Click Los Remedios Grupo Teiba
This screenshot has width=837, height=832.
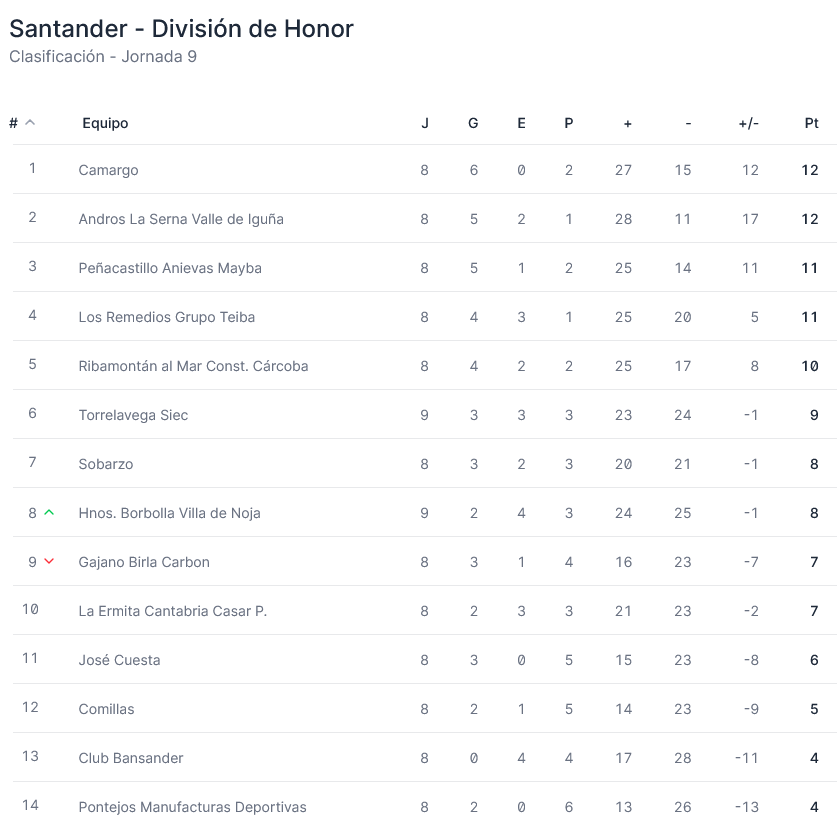coord(167,317)
